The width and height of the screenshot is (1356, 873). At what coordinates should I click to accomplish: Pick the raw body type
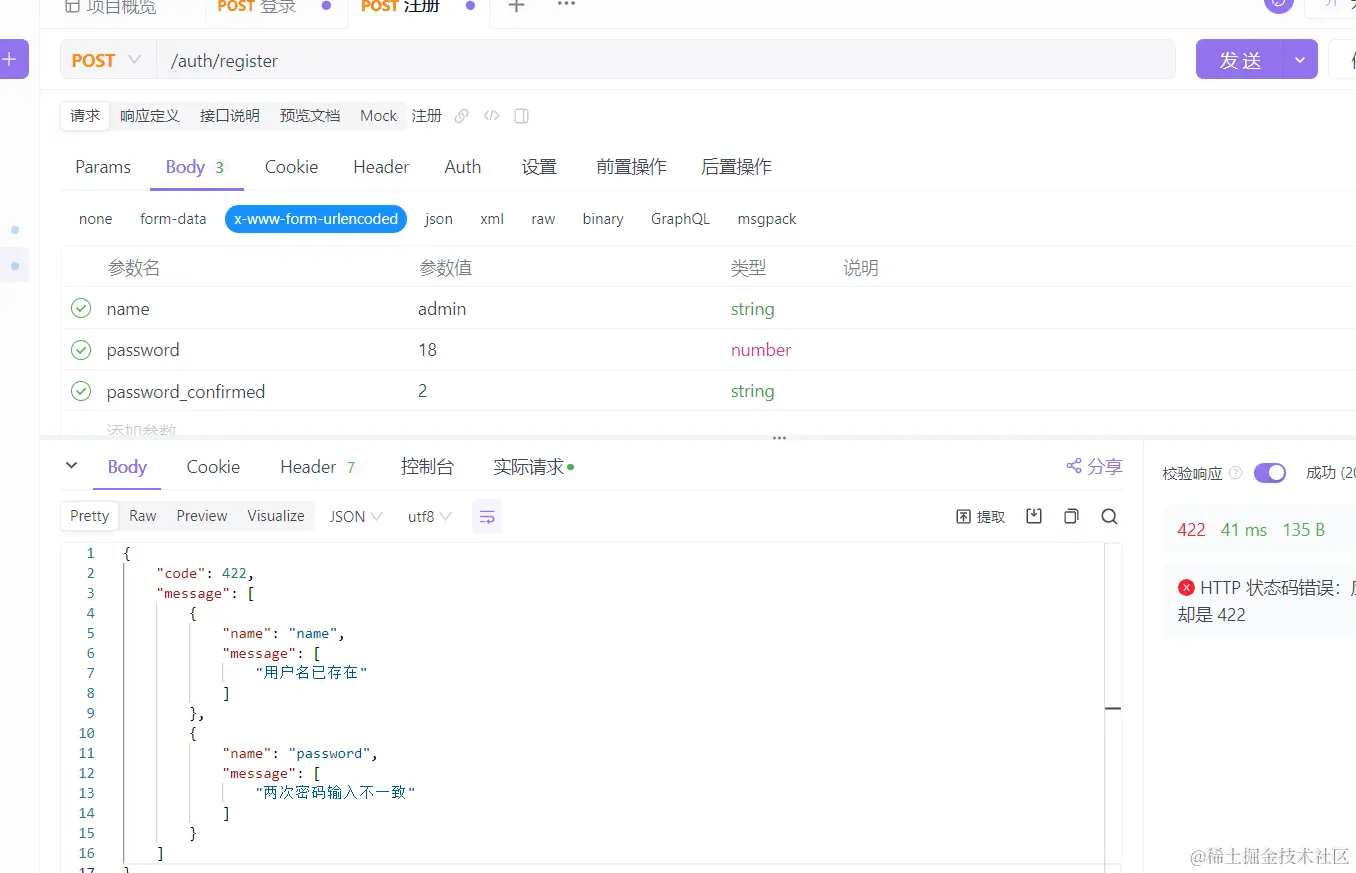pyautogui.click(x=543, y=219)
